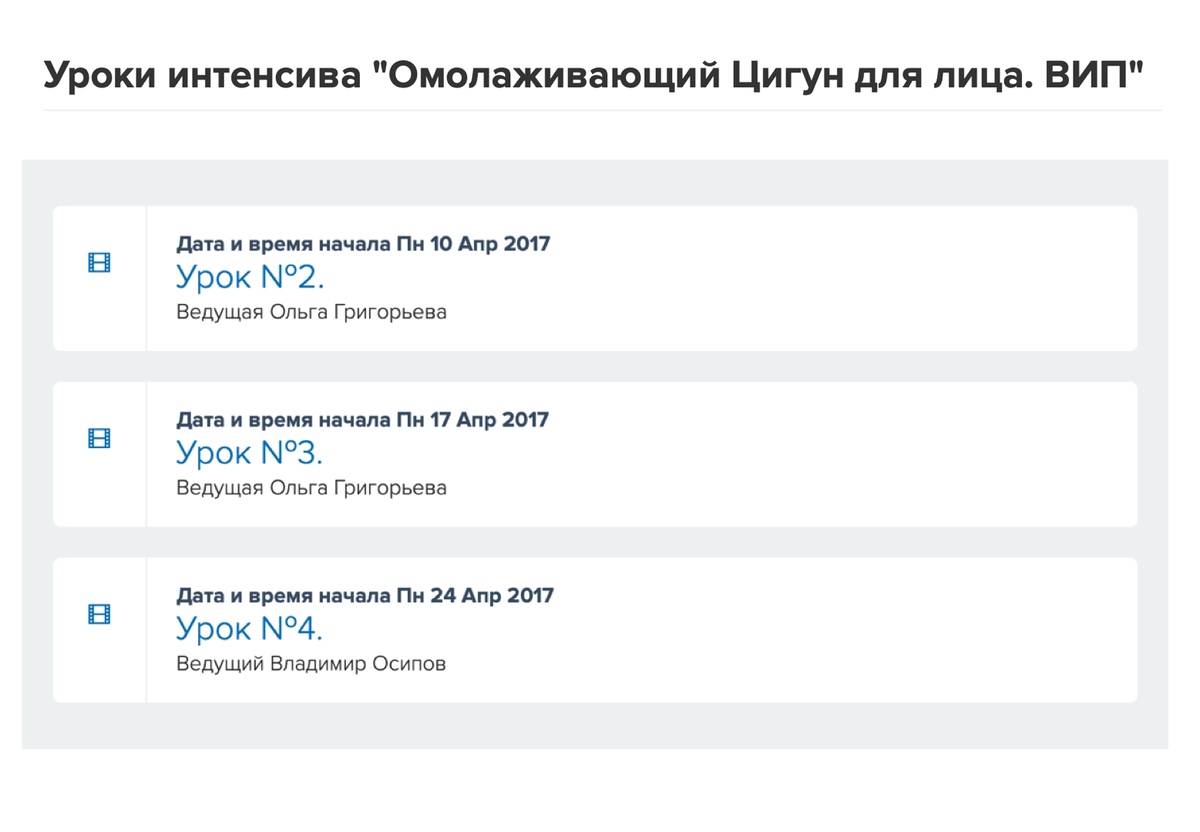Click Ведущая Ольга Григорьева under Урок №3
The height and width of the screenshot is (832, 1200).
311,488
